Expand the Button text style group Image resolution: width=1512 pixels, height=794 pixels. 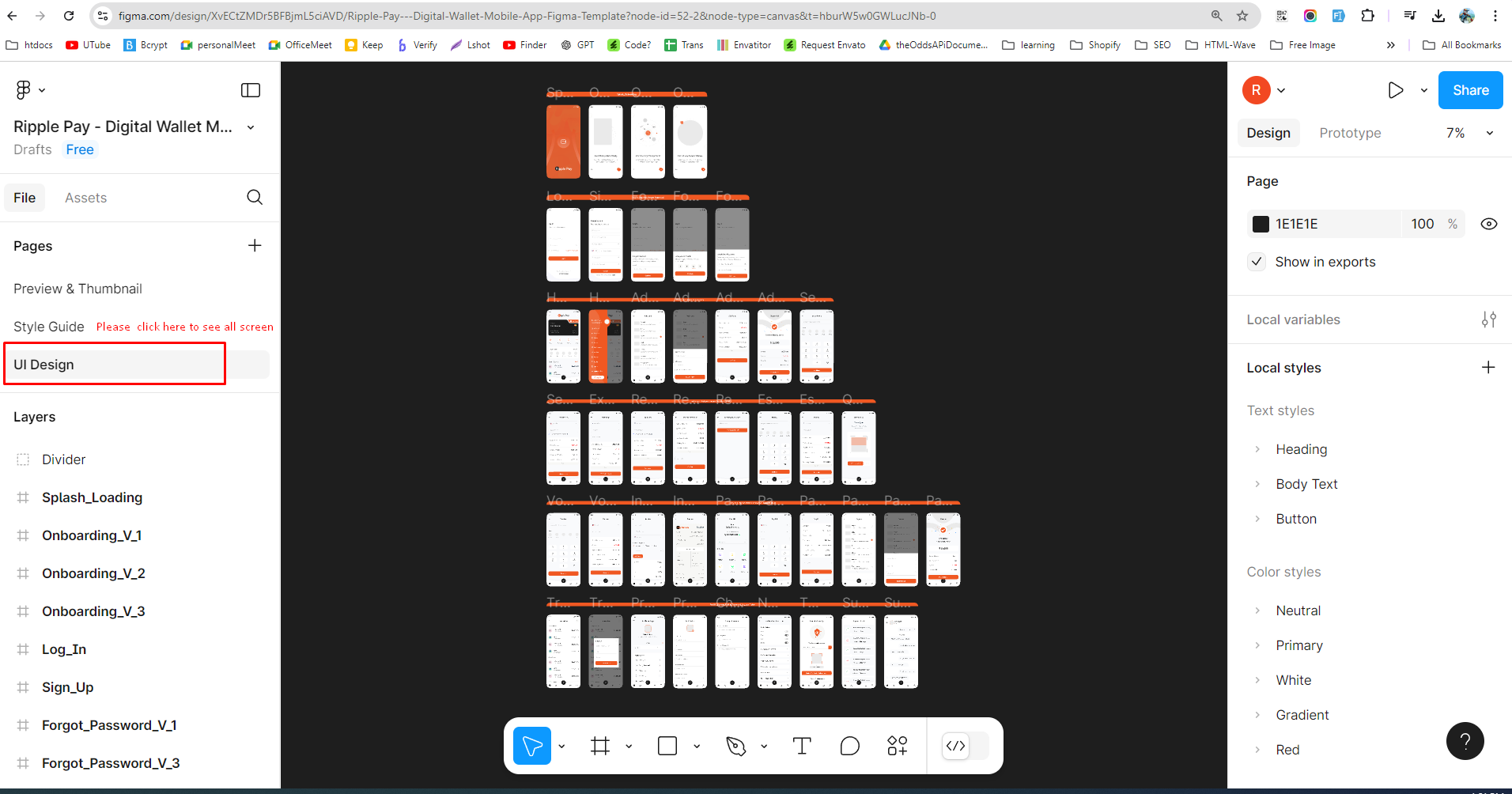[x=1257, y=519]
